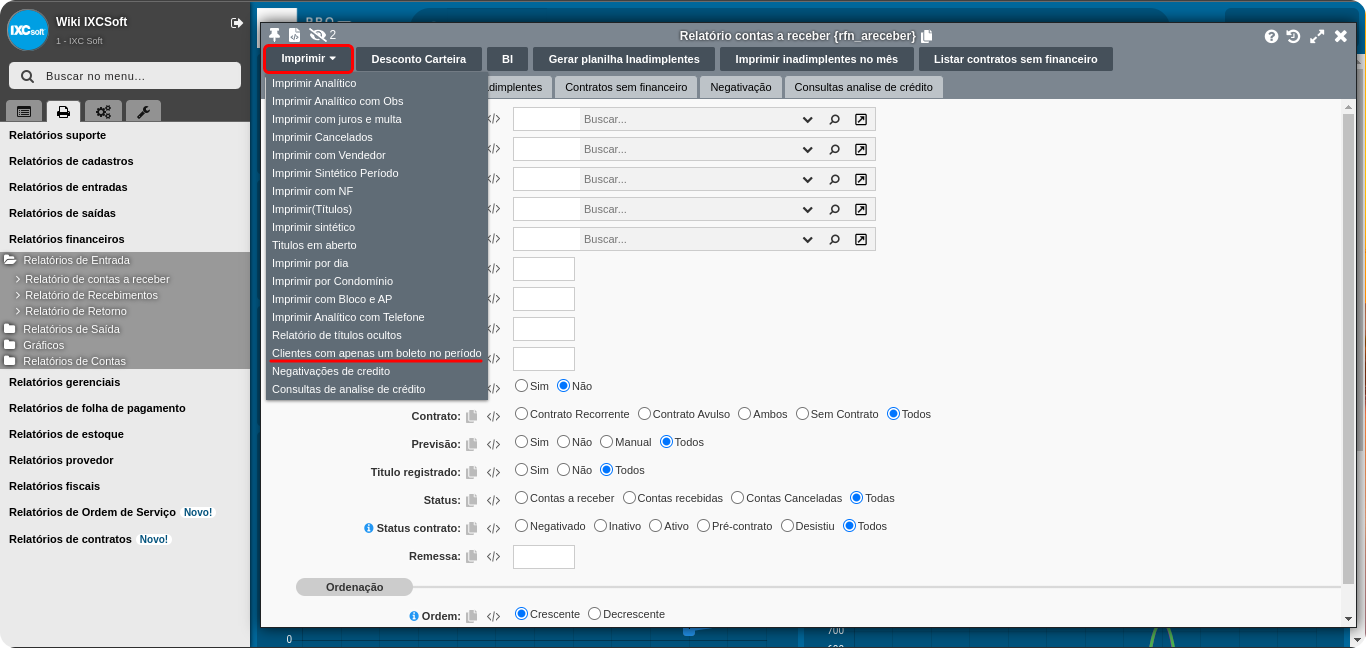Select Contas Canceladas status radio
The width and height of the screenshot is (1366, 648).
[737, 498]
